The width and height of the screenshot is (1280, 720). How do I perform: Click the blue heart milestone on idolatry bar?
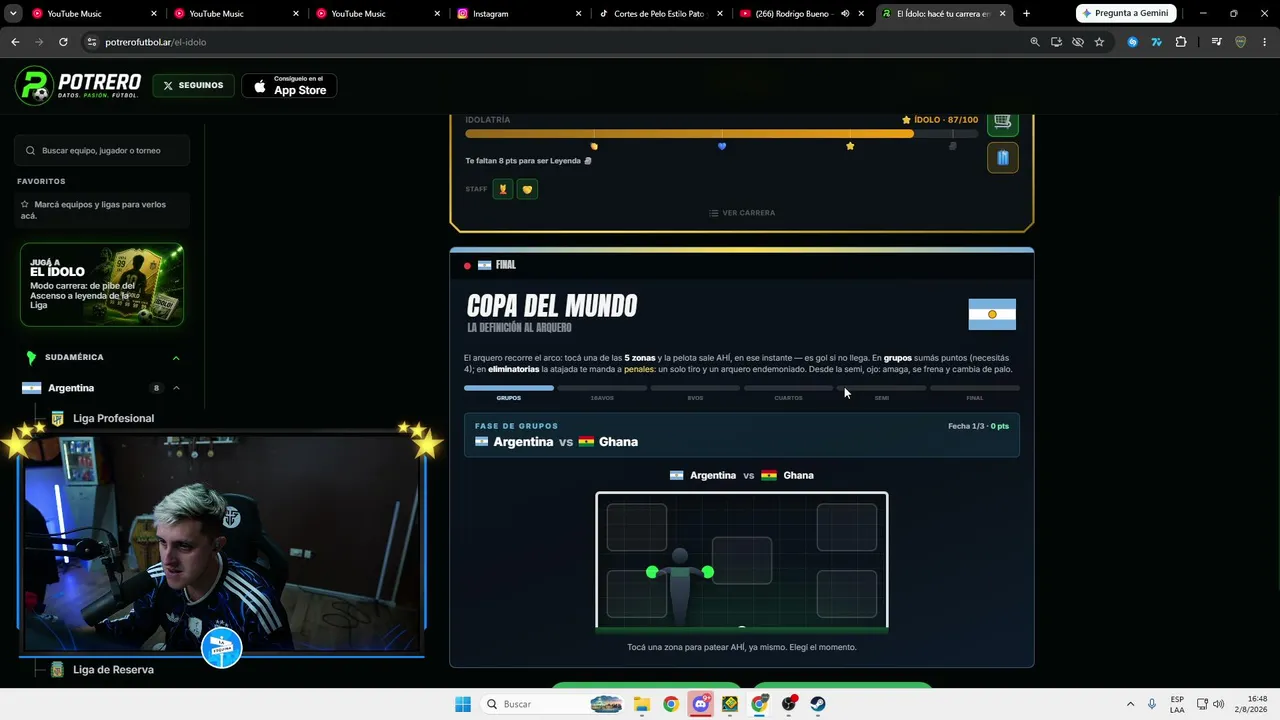[722, 146]
